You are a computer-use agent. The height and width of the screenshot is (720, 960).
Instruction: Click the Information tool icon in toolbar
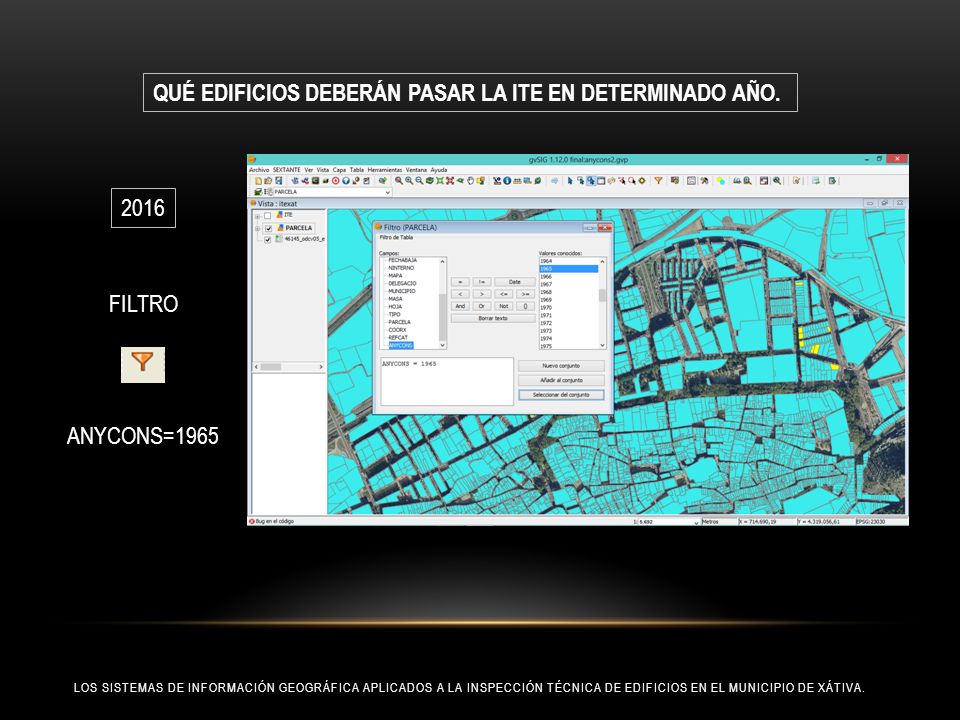pyautogui.click(x=507, y=181)
